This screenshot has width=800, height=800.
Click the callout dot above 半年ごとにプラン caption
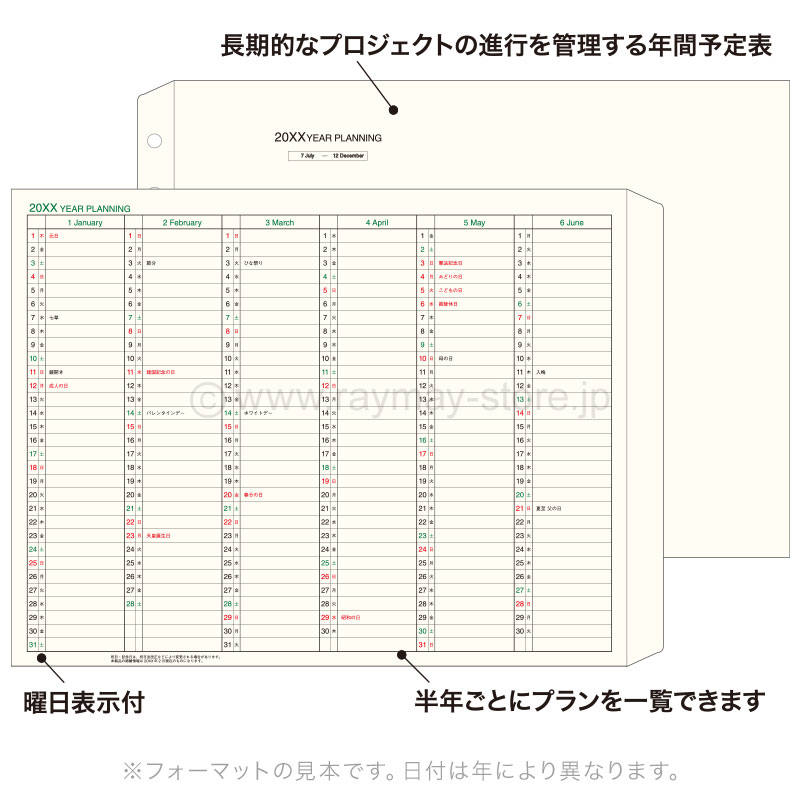pos(403,655)
